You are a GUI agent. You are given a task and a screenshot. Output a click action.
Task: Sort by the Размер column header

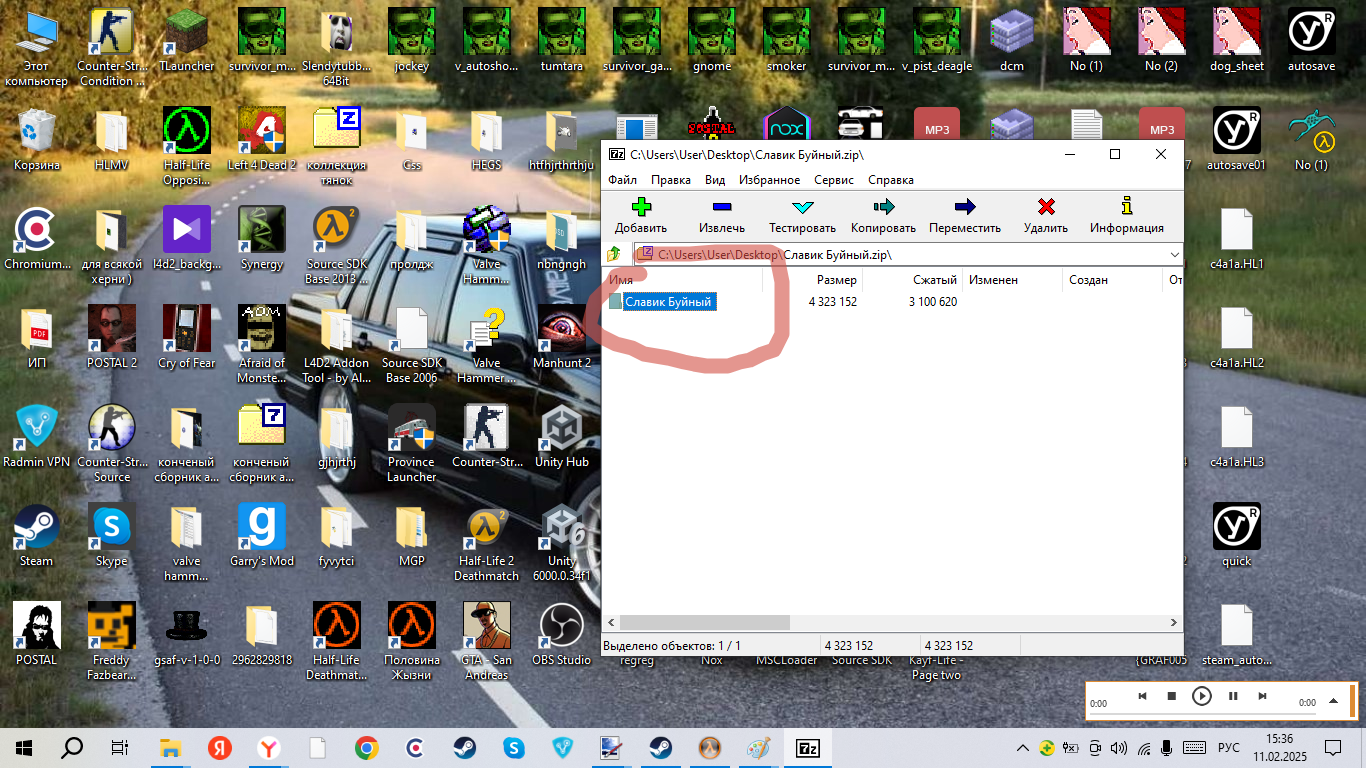813,280
